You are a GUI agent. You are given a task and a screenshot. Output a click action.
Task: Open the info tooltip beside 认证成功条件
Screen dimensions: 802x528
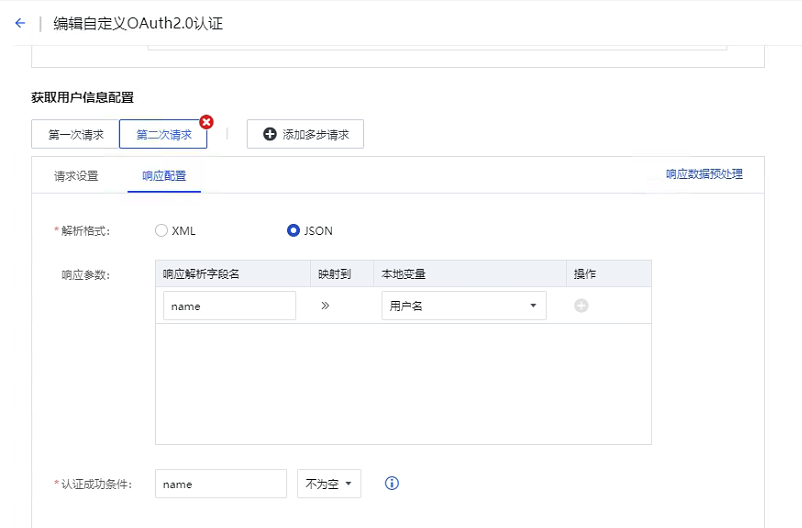392,483
